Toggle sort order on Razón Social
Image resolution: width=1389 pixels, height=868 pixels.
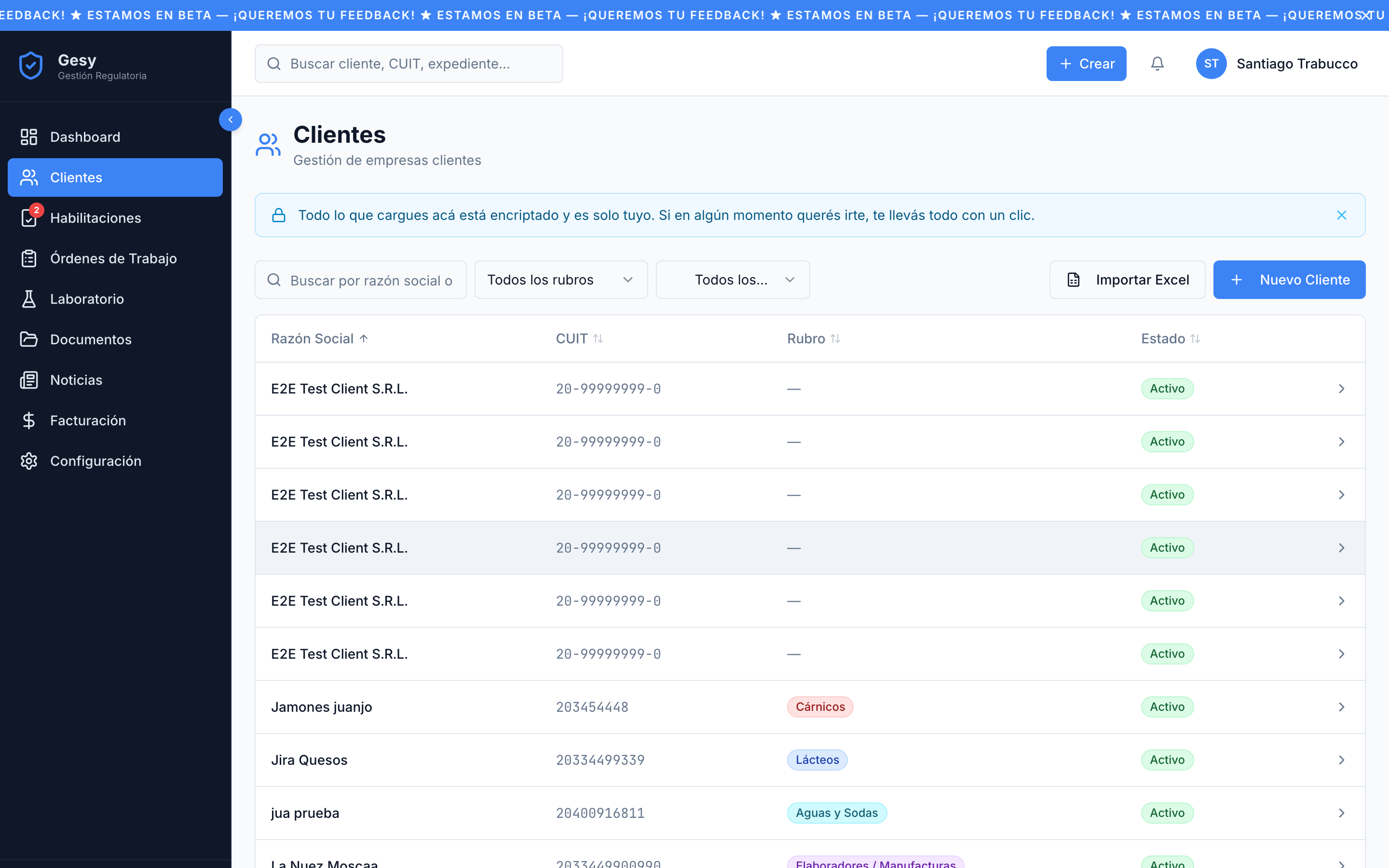(x=319, y=339)
